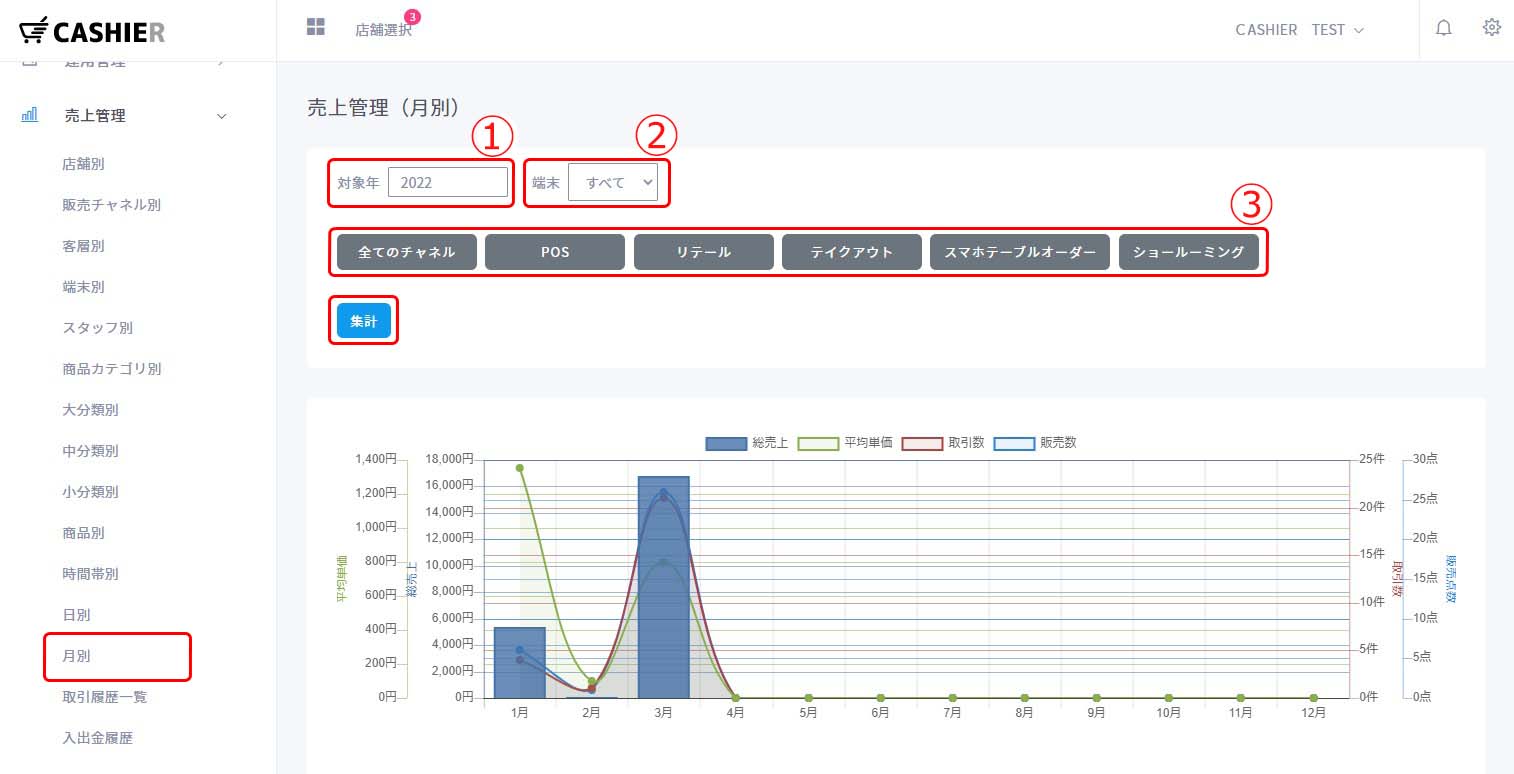1514x774 pixels.
Task: Open the notification bell
Action: (x=1443, y=28)
